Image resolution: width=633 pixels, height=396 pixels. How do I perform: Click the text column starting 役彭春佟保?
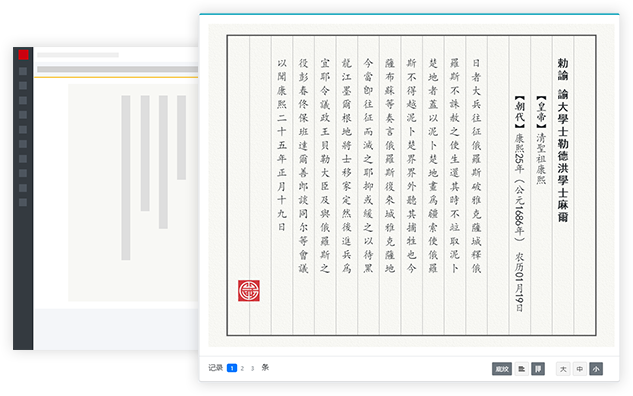pos(303,166)
